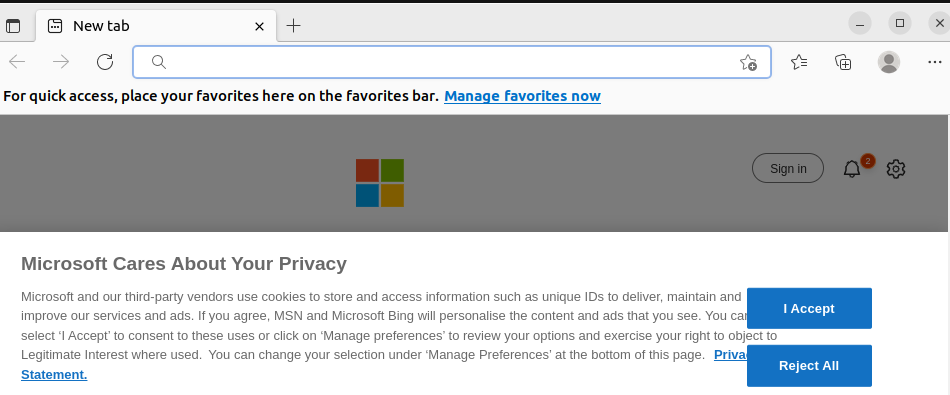Image resolution: width=950 pixels, height=395 pixels.
Task: Select the New tab tab
Action: coord(156,26)
